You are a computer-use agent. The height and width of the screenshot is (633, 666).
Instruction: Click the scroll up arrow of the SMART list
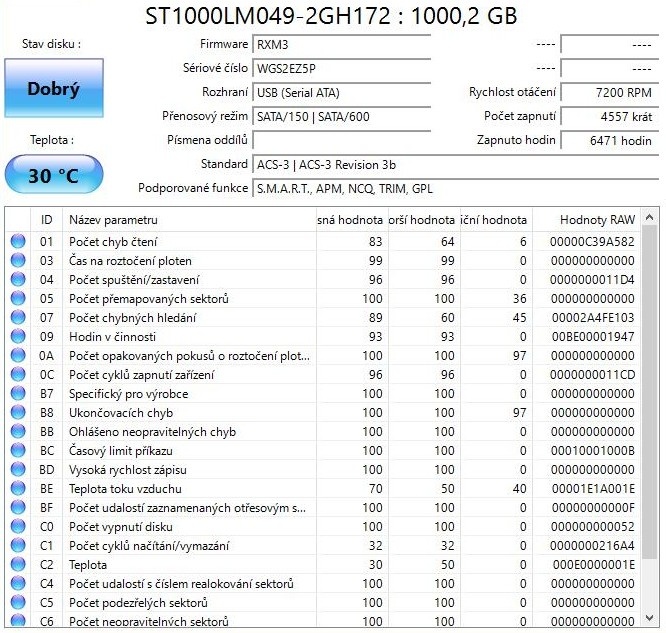(x=649, y=218)
